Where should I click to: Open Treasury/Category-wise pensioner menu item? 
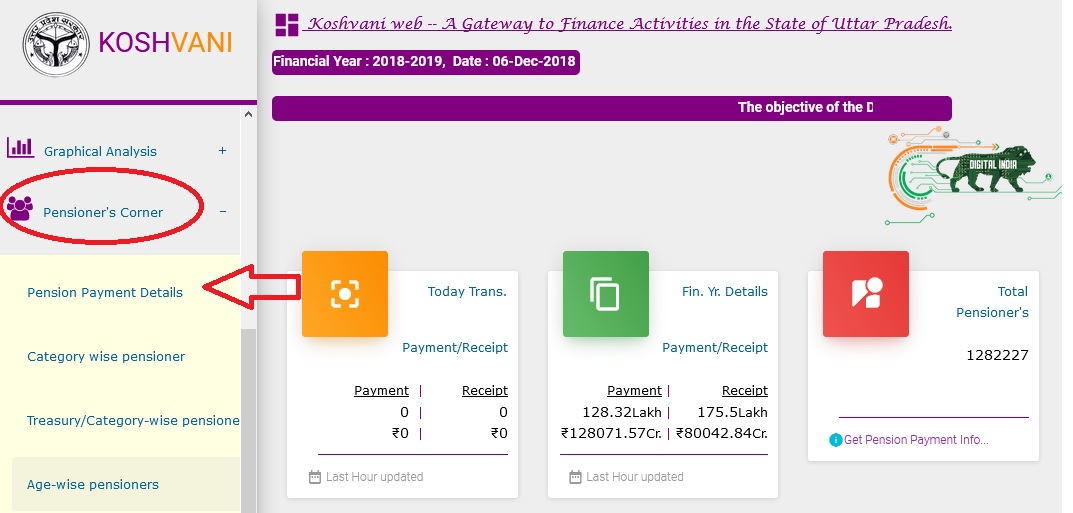point(133,421)
